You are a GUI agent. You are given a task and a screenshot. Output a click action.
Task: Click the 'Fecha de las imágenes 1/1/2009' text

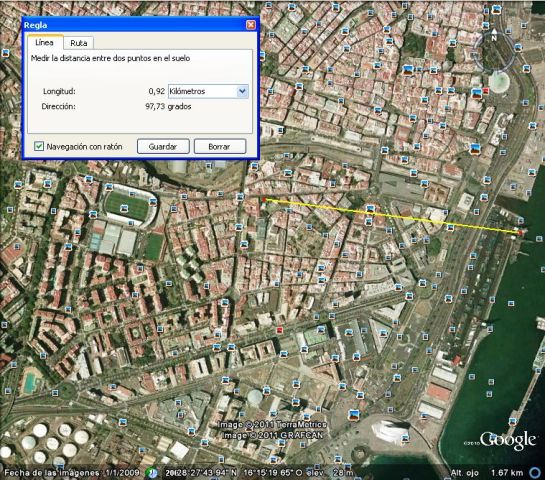72,473
